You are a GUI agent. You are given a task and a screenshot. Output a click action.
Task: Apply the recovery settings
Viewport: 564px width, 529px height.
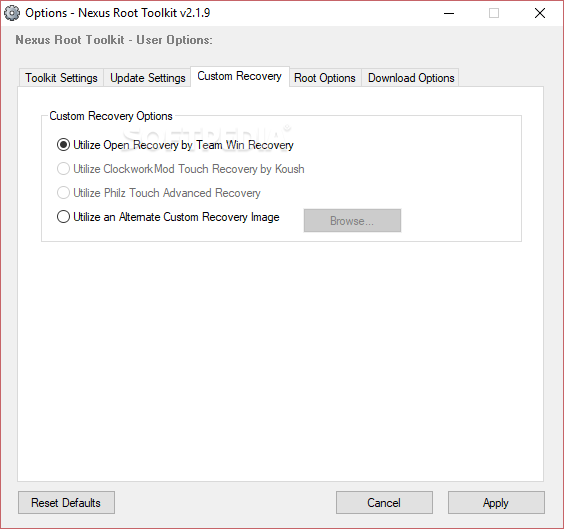(496, 502)
